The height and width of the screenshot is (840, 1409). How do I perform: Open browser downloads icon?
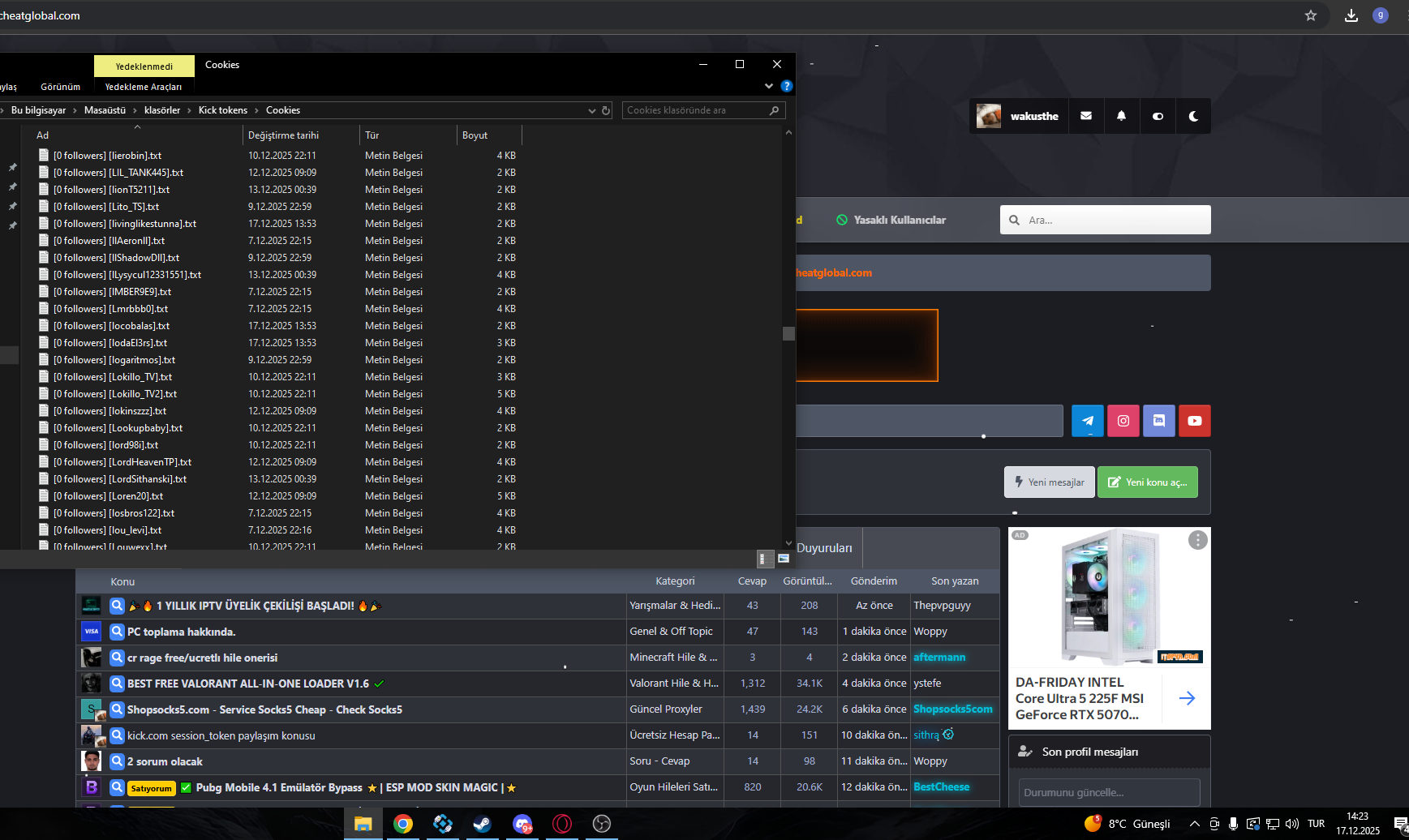[x=1351, y=15]
